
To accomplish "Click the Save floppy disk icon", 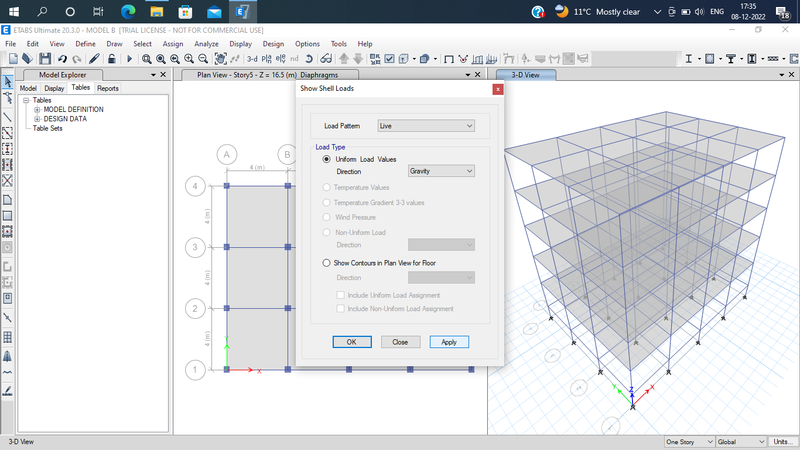I will (45, 59).
